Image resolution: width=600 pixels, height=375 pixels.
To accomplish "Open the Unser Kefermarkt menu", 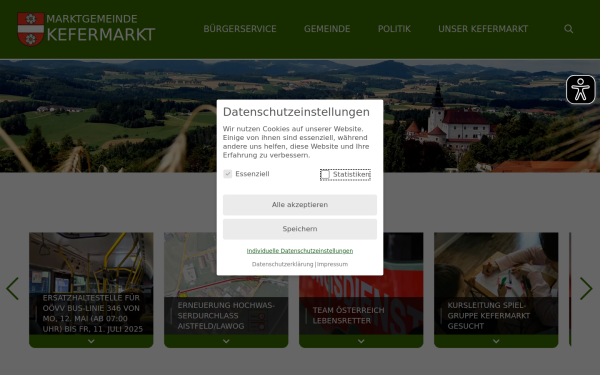I will 483,29.
